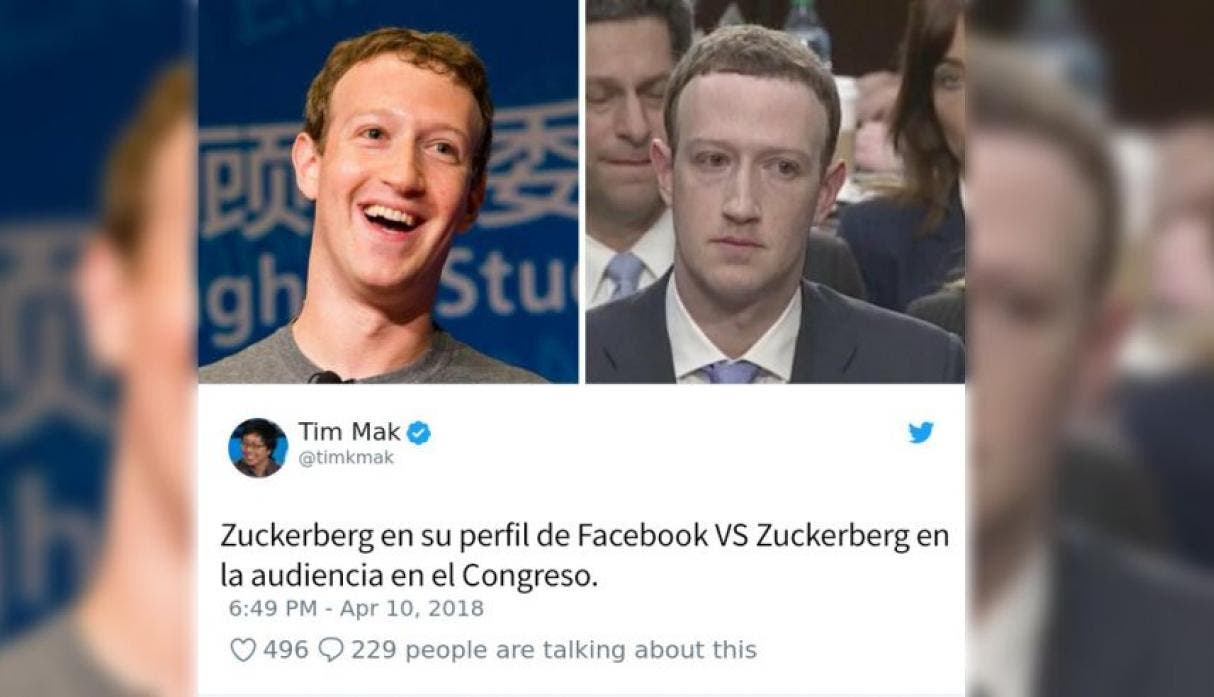Click the blue verified checkmark badge
Image resolution: width=1214 pixels, height=697 pixels.
[420, 432]
